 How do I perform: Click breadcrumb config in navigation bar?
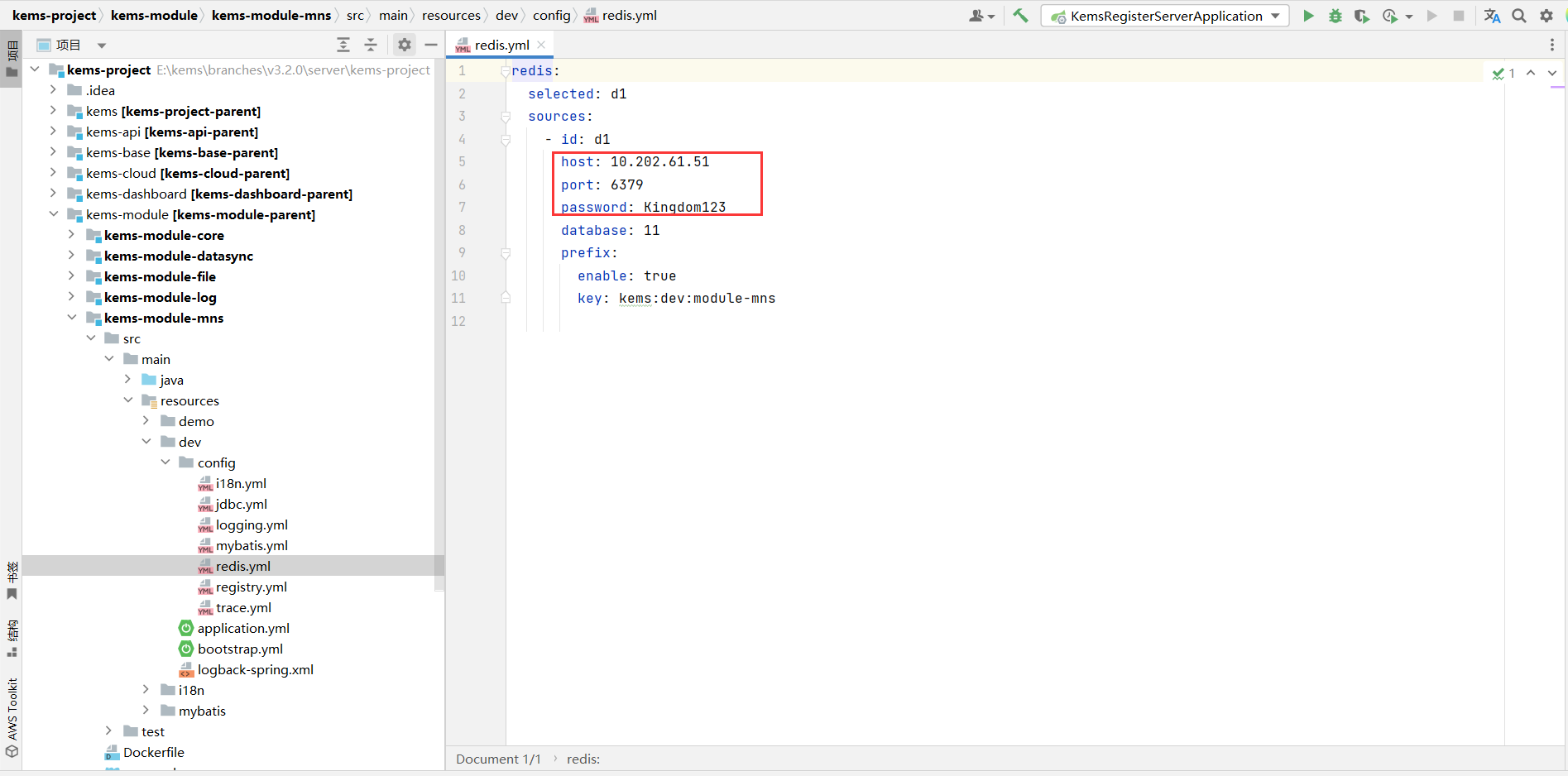[552, 16]
